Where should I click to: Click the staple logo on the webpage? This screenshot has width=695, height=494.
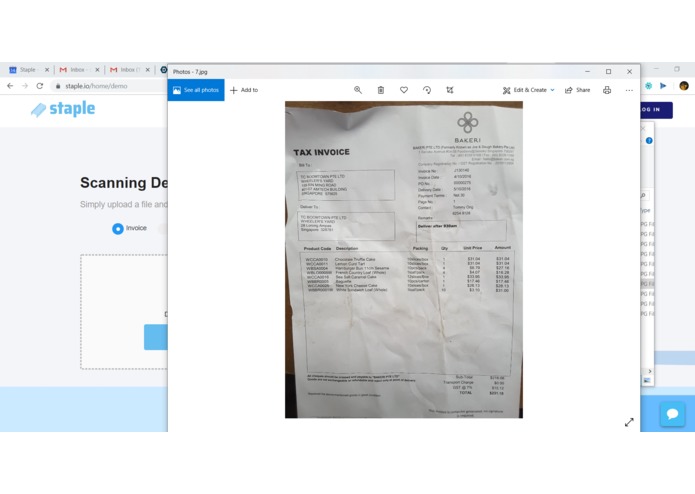coord(63,109)
